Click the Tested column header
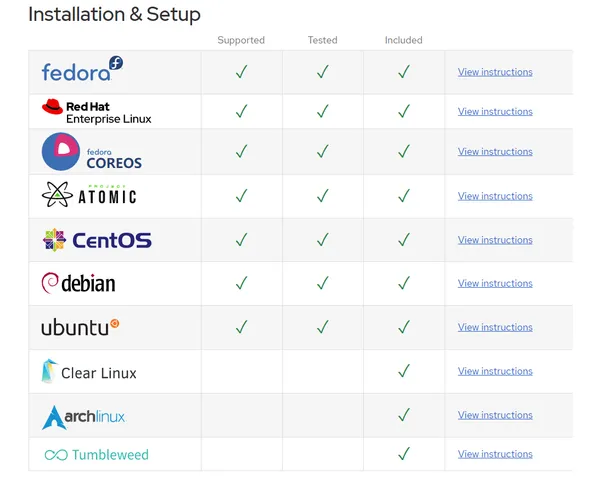 point(323,40)
